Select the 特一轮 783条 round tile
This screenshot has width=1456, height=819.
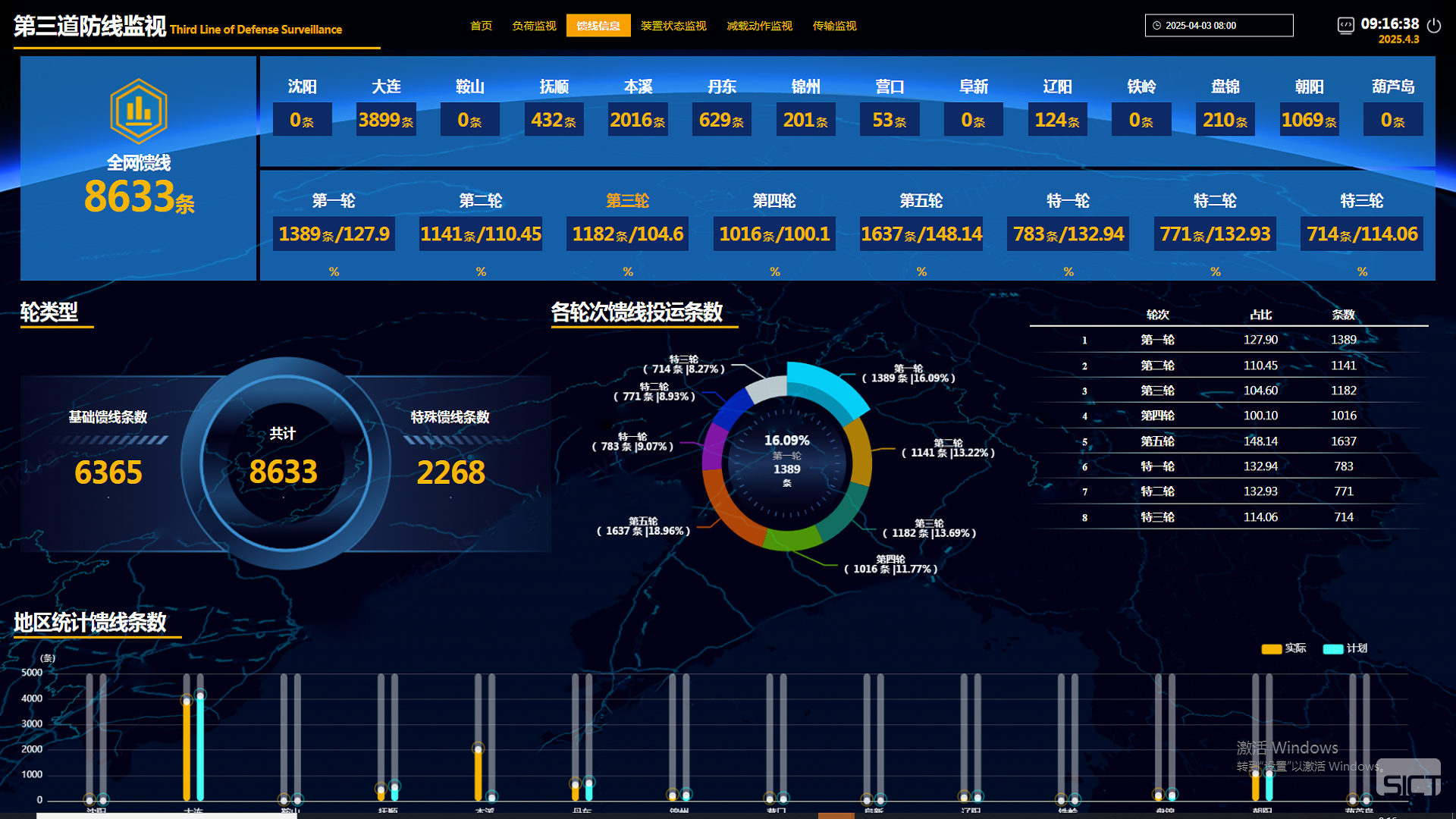(1068, 234)
